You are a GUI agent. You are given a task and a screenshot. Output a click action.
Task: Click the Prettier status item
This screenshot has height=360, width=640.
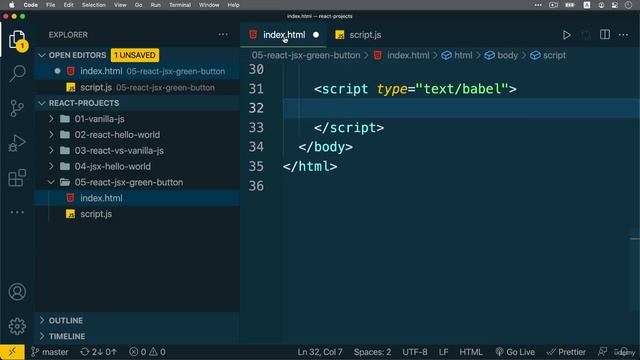566,352
